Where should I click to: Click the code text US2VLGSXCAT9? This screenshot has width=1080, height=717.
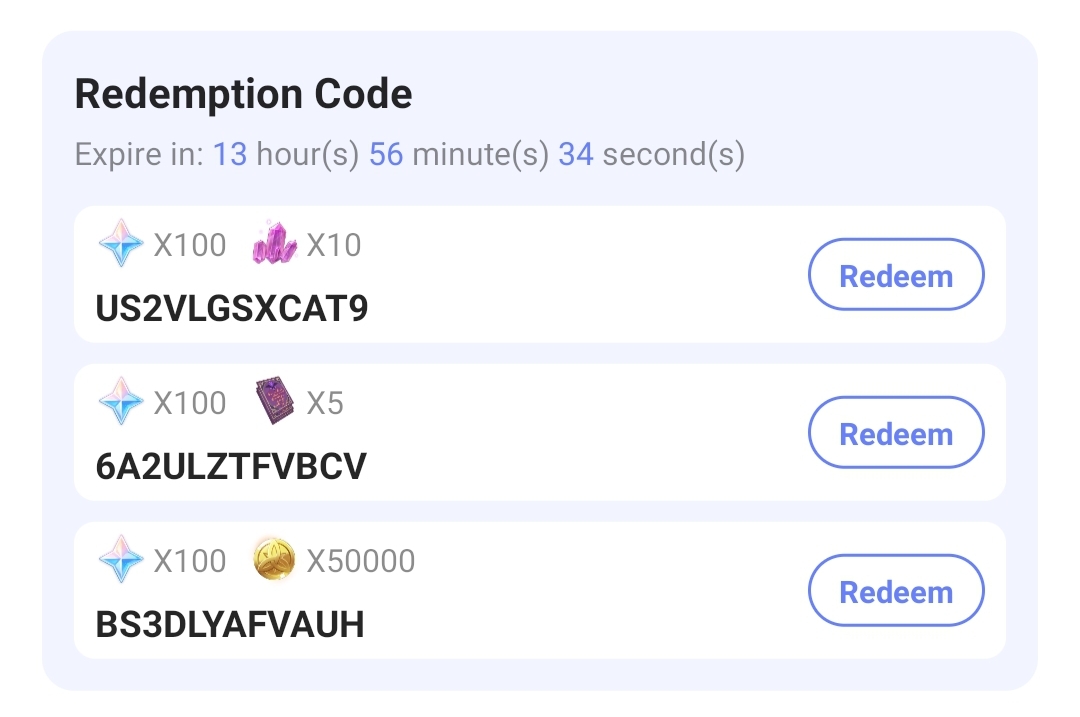pos(230,307)
